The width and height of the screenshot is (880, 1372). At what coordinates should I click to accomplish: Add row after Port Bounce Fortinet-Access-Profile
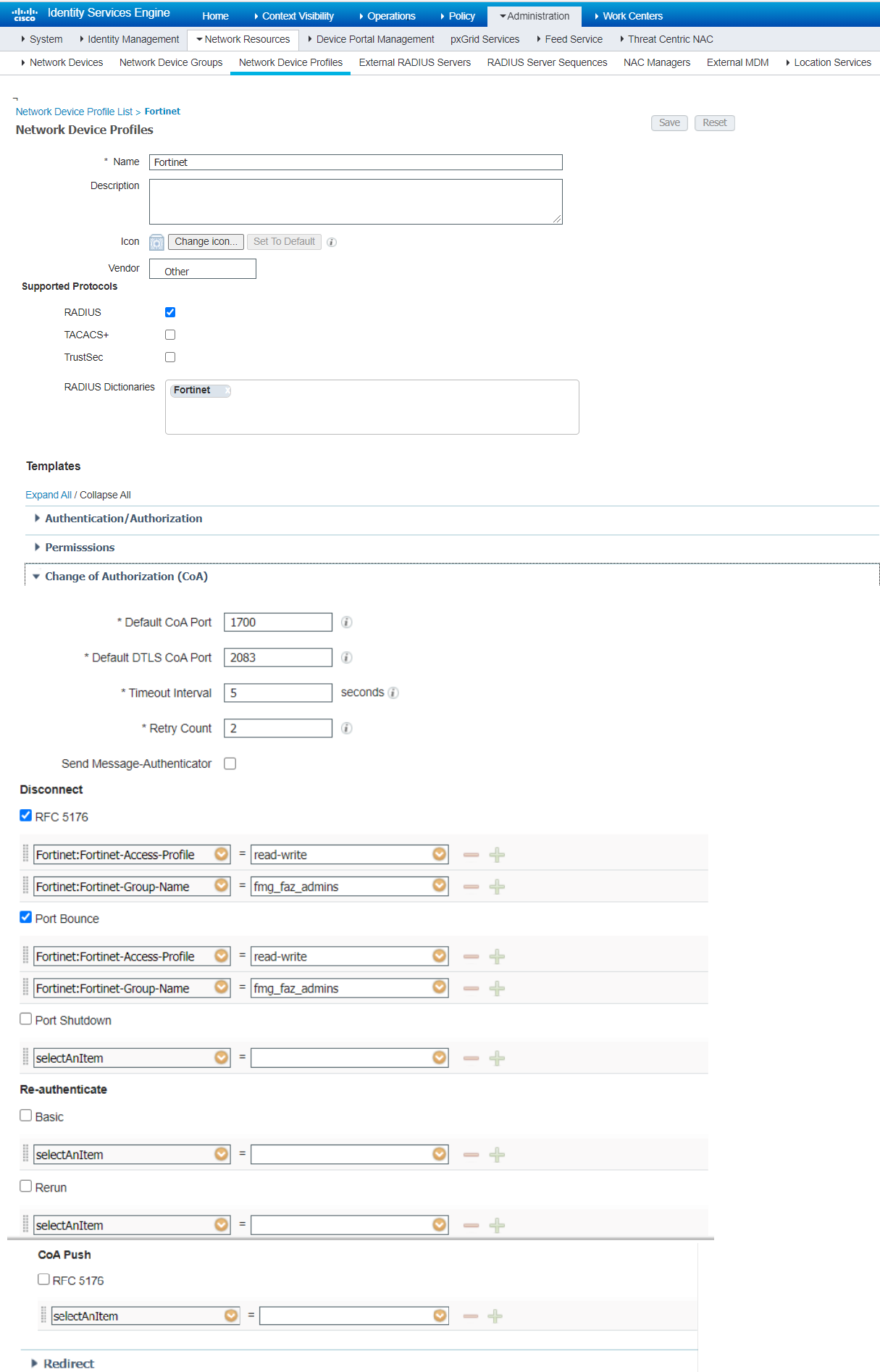pos(497,957)
